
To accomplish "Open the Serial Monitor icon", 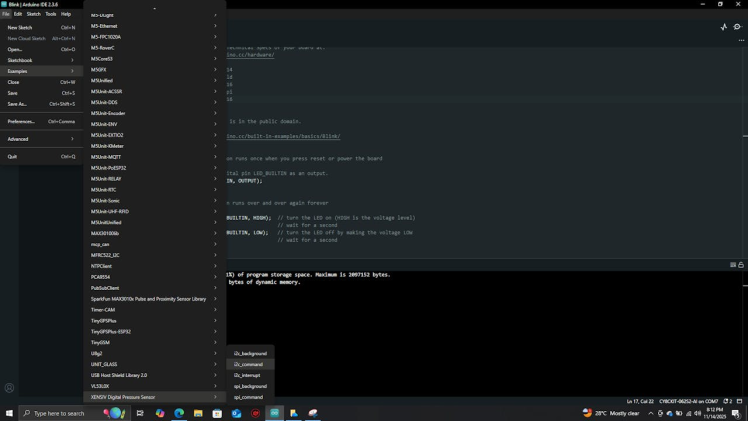I will tap(738, 27).
